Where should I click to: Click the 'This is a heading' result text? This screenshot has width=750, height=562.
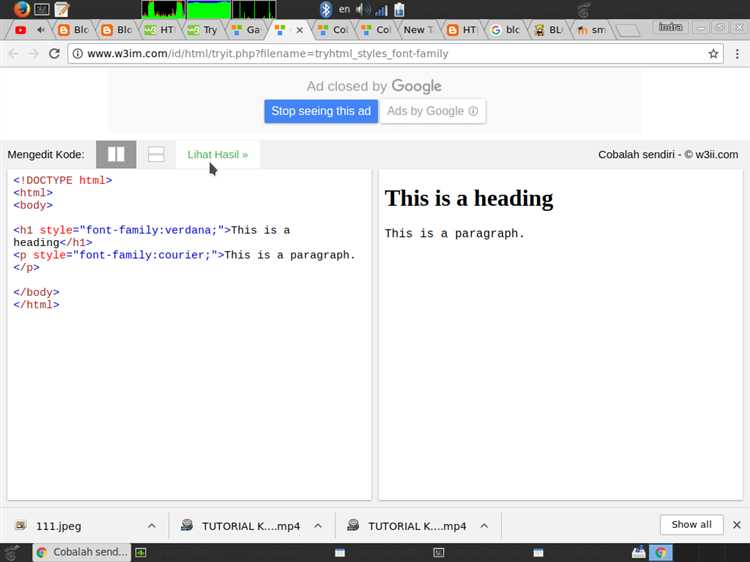(x=469, y=198)
